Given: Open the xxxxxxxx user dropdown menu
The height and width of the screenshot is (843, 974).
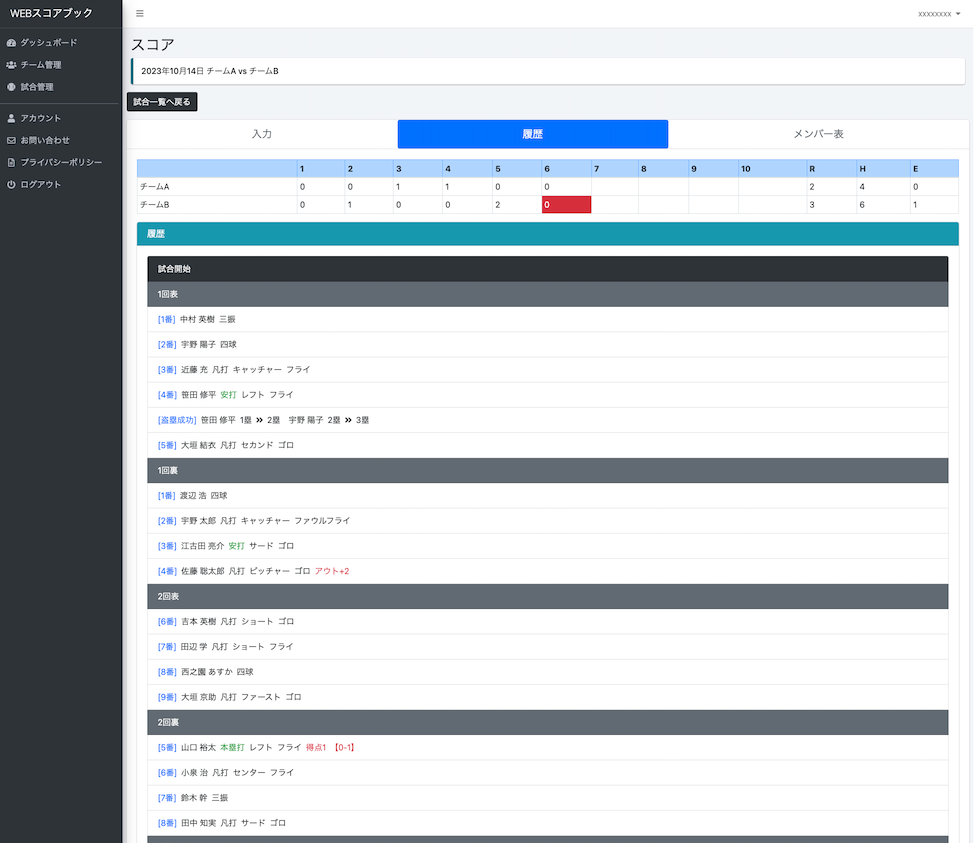Looking at the screenshot, I should [x=938, y=14].
